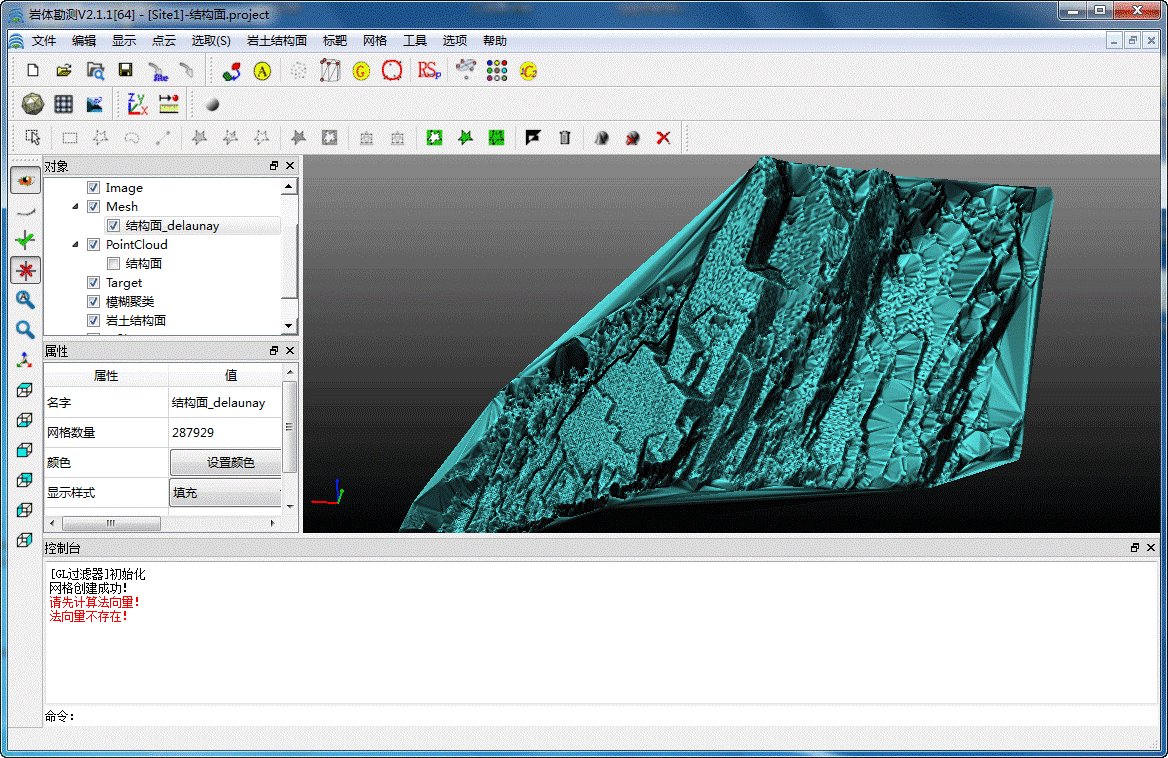Click the Save floppy disk icon

(126, 71)
